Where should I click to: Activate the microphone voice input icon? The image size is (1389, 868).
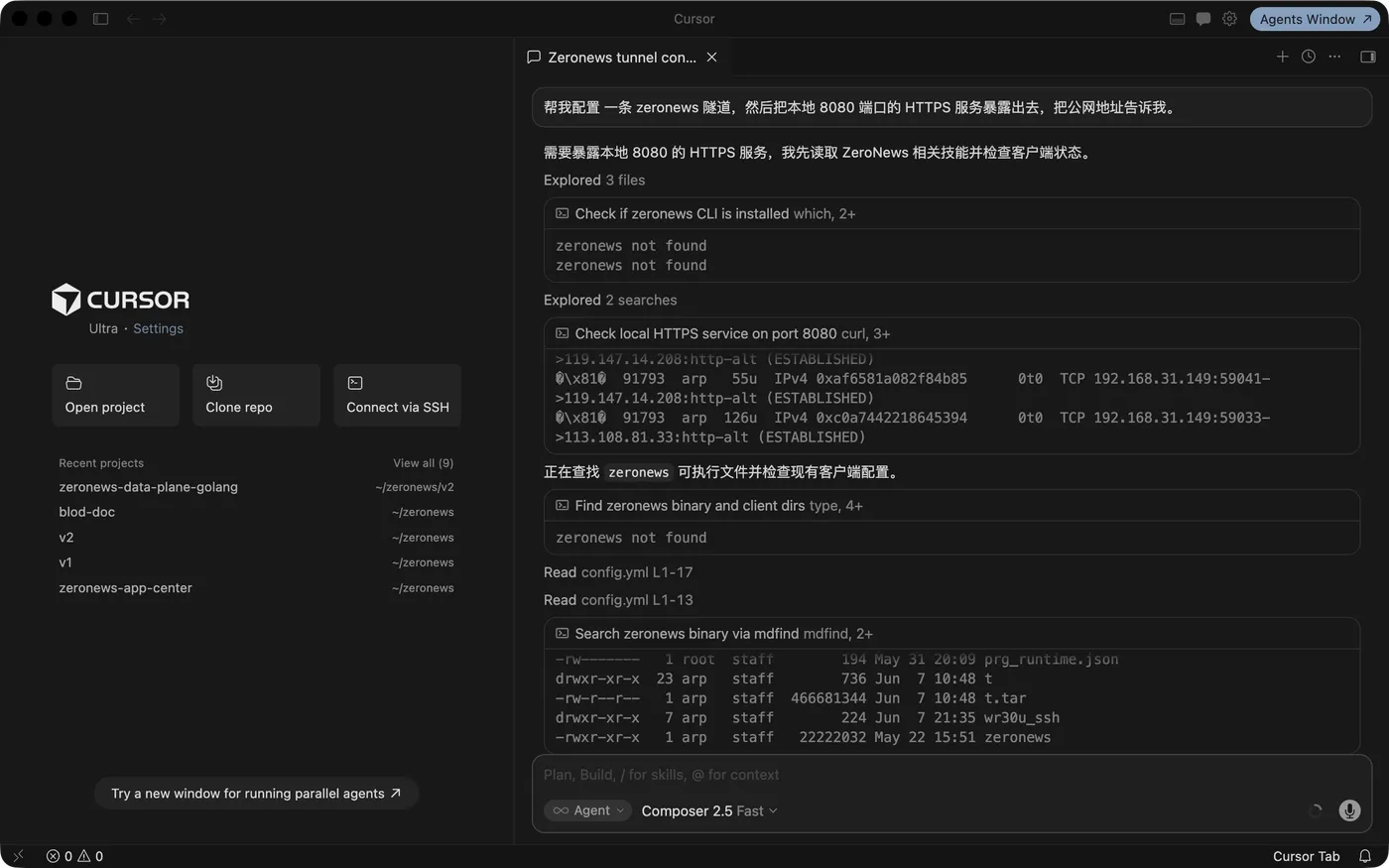(1349, 810)
